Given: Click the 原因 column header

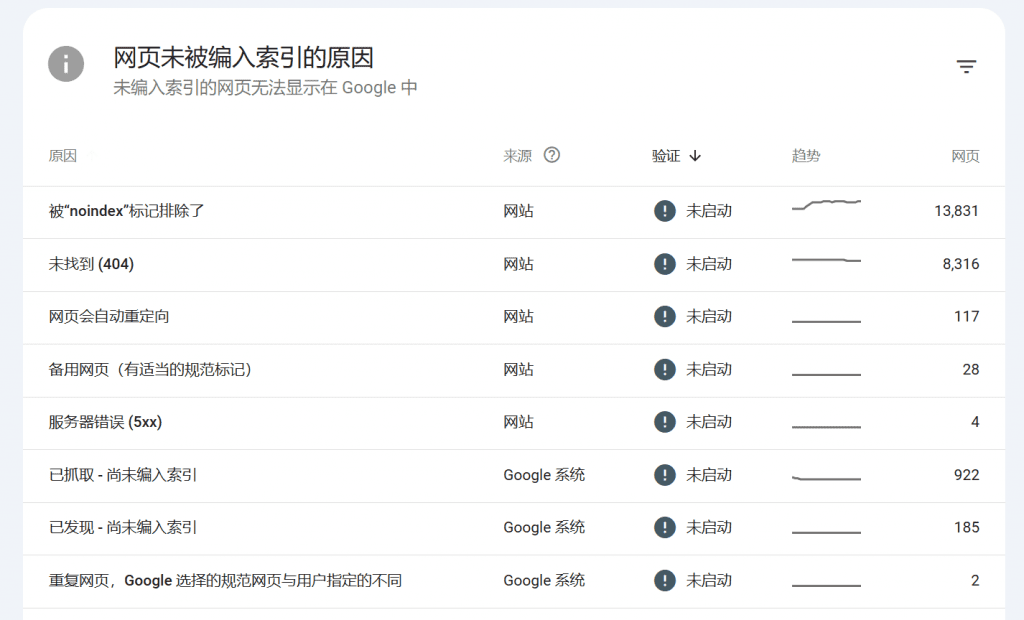Looking at the screenshot, I should click(62, 156).
